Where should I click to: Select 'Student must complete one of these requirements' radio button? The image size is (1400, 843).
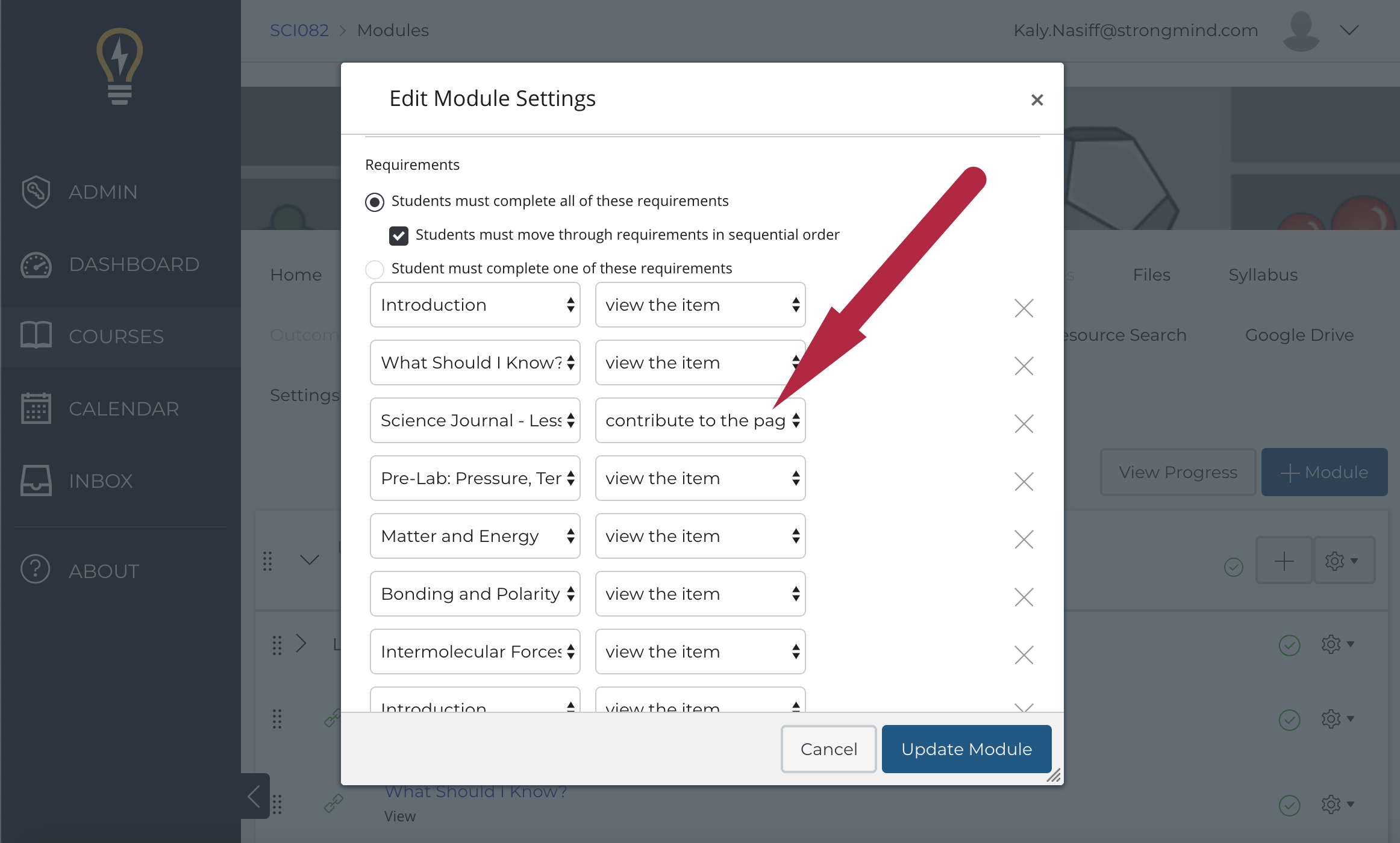coord(377,268)
